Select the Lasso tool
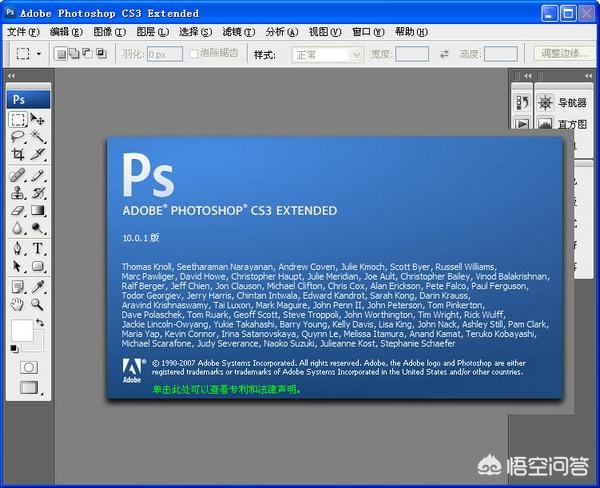 coord(18,137)
